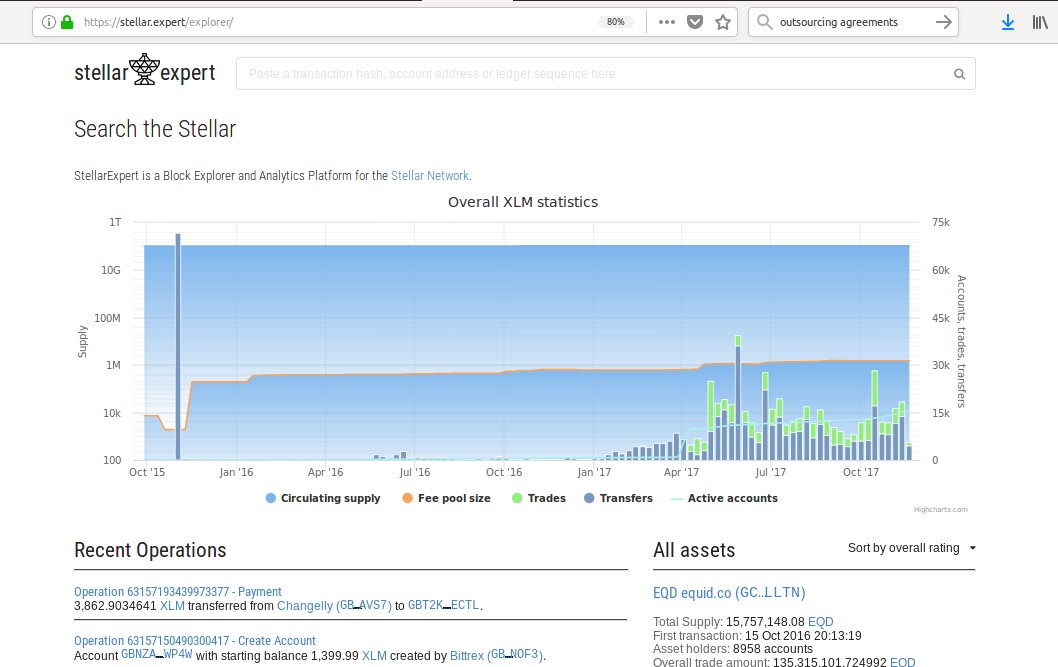1058x667 pixels.
Task: Click the Recent Operations heading
Action: pyautogui.click(x=150, y=550)
